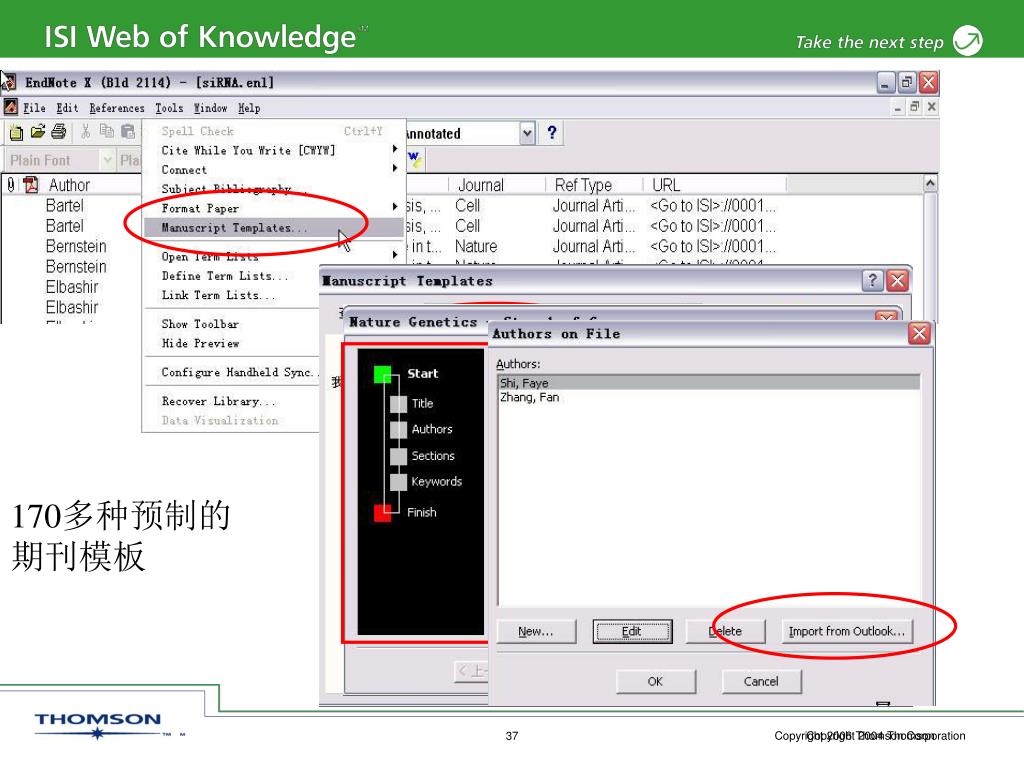Click OK in Authors on File dialog
The height and width of the screenshot is (768, 1024).
656,682
